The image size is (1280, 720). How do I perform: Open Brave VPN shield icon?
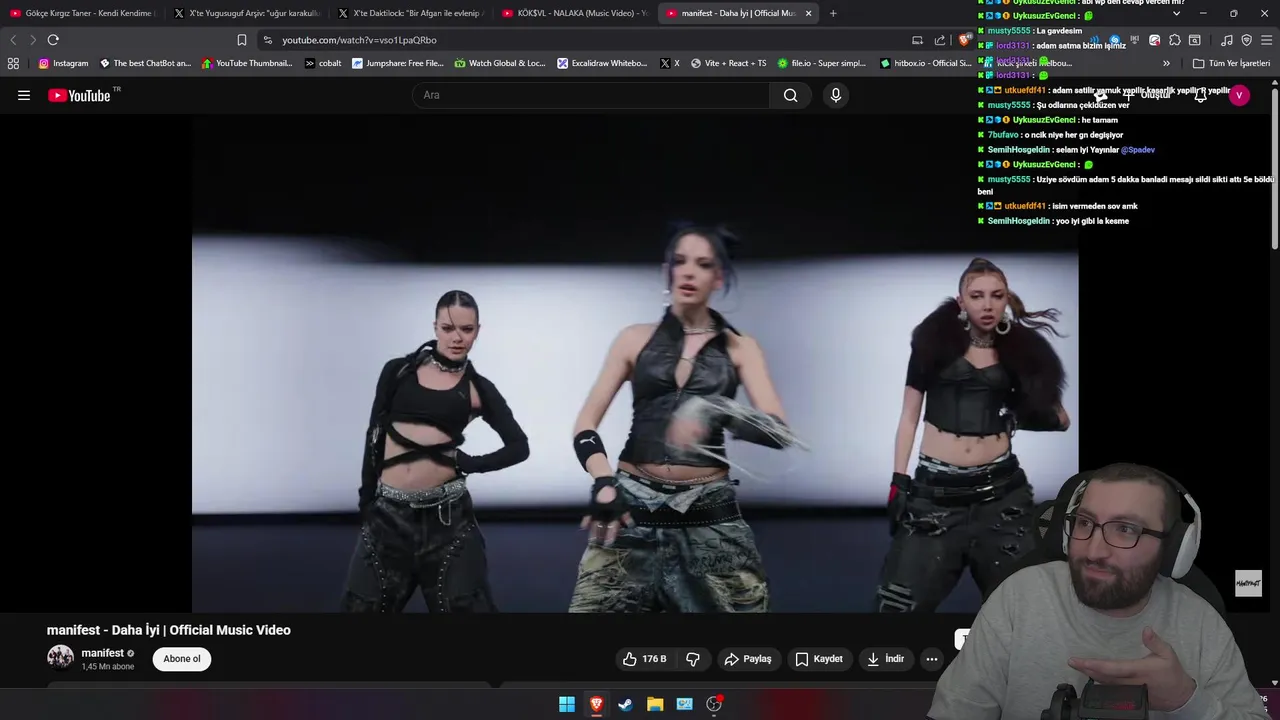pos(1246,40)
